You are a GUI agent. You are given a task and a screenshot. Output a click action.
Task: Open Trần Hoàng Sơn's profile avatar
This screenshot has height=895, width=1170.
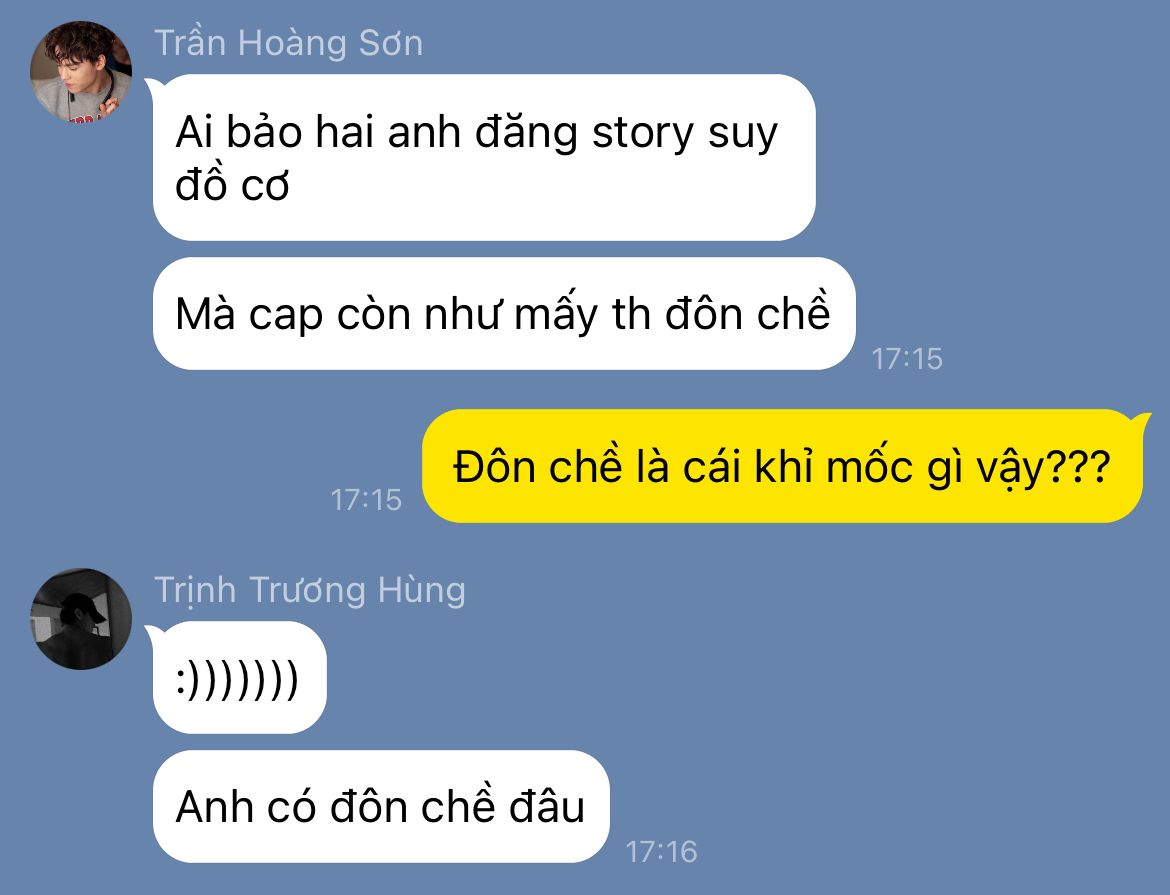pos(81,72)
